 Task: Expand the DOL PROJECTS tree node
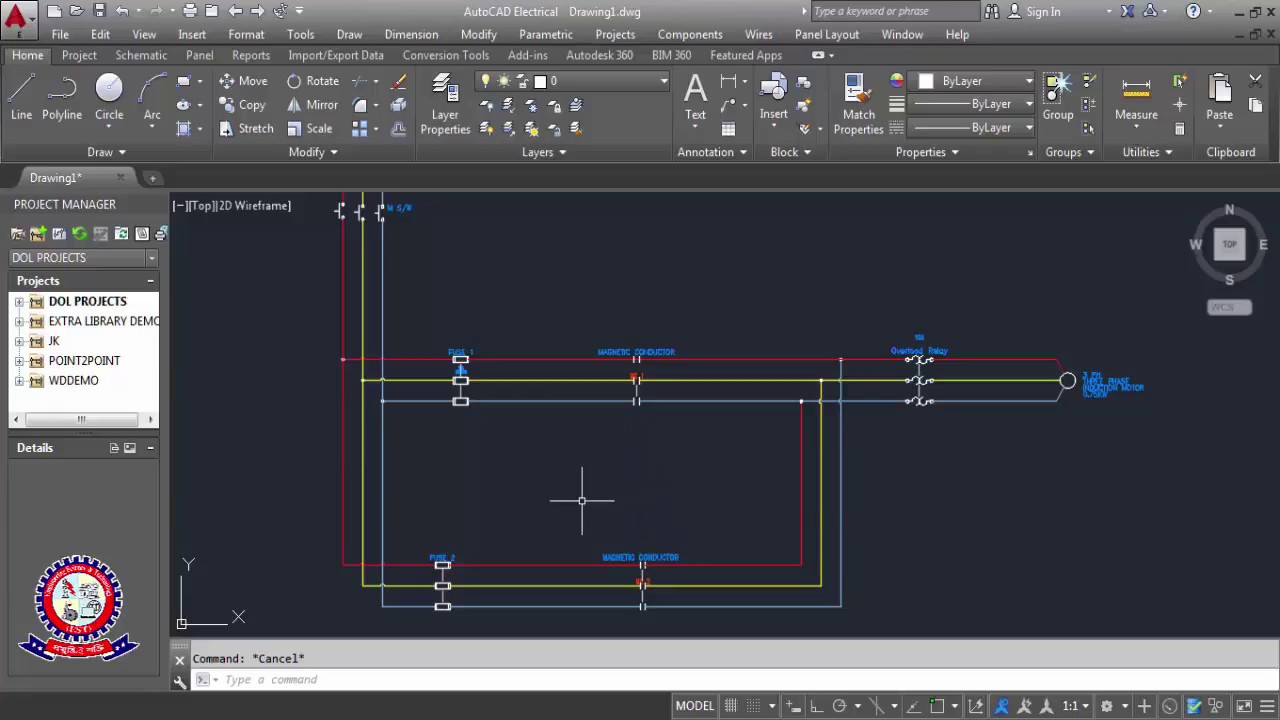[x=19, y=301]
